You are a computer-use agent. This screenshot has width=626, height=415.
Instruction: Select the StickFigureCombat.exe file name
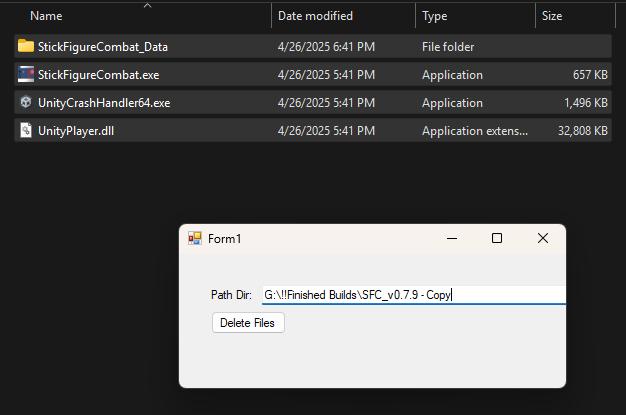click(x=98, y=75)
